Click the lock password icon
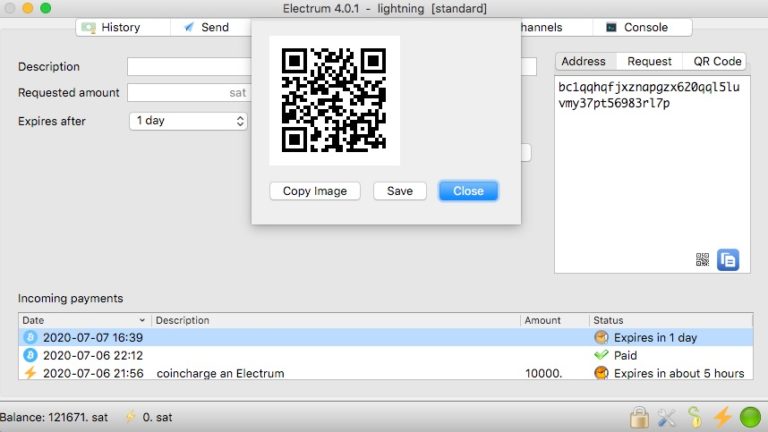The height and width of the screenshot is (432, 768). pos(639,417)
